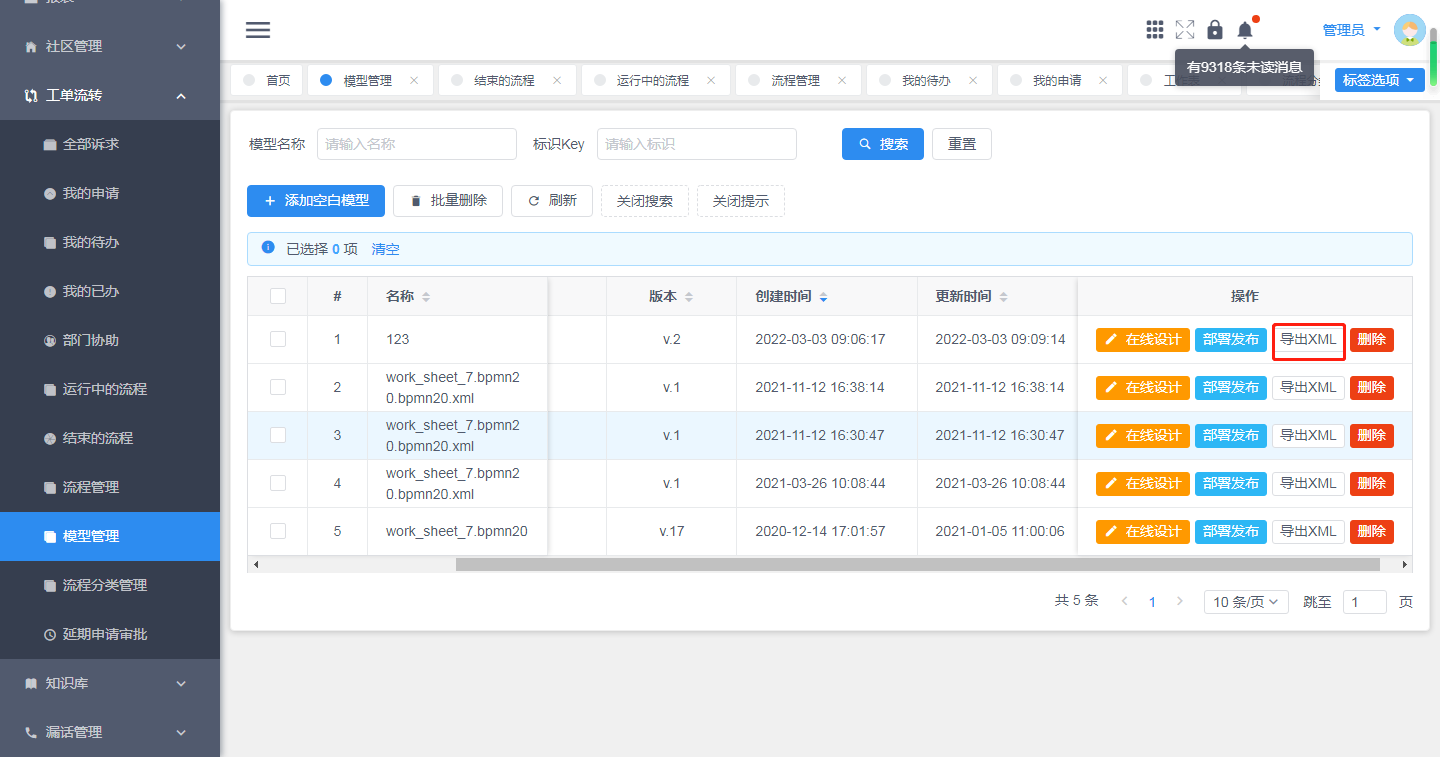The width and height of the screenshot is (1440, 757).
Task: Open the 10 条/页 page size dropdown
Action: [1246, 602]
